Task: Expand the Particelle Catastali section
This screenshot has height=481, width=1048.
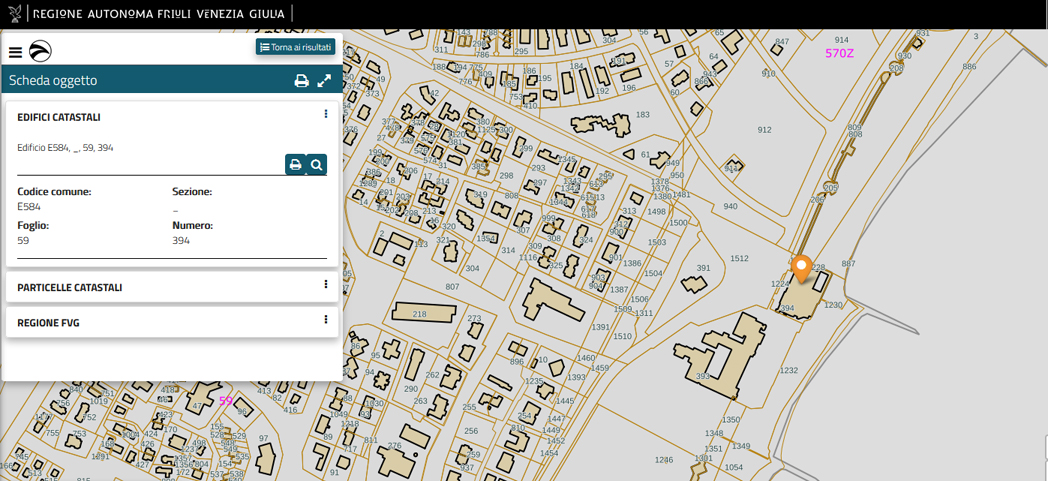Action: 70,287
